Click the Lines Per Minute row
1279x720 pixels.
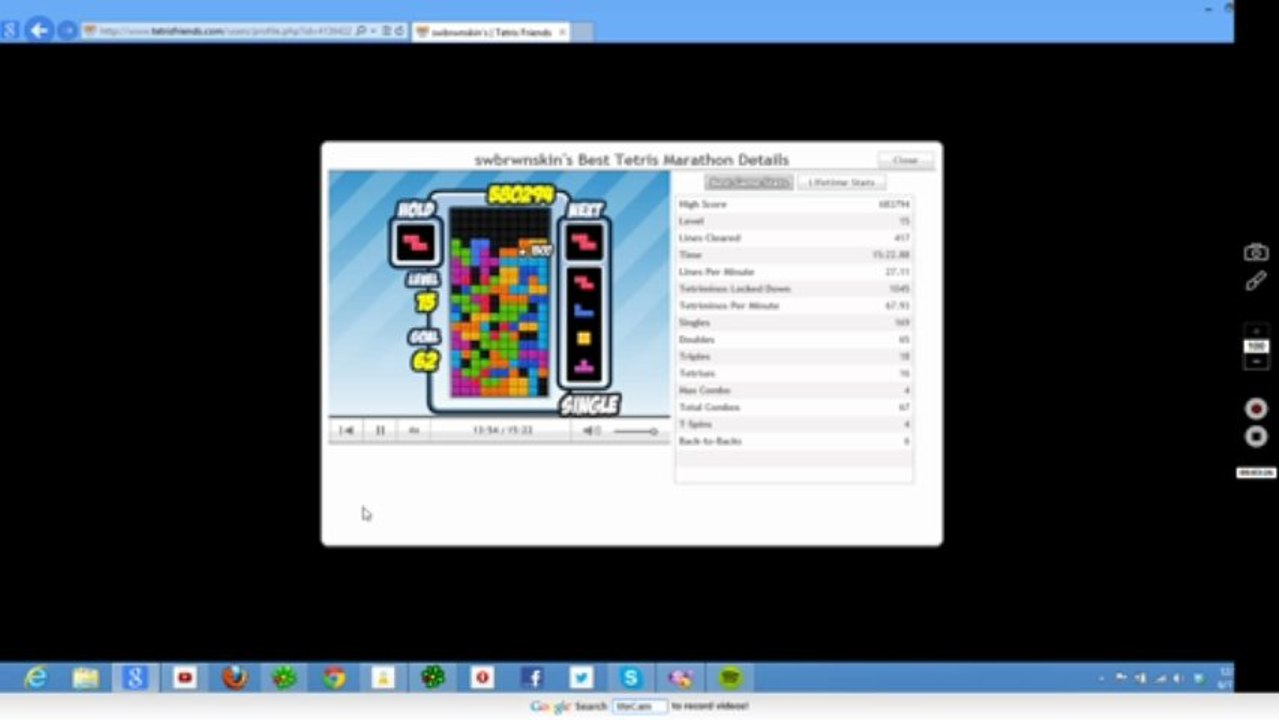click(794, 272)
